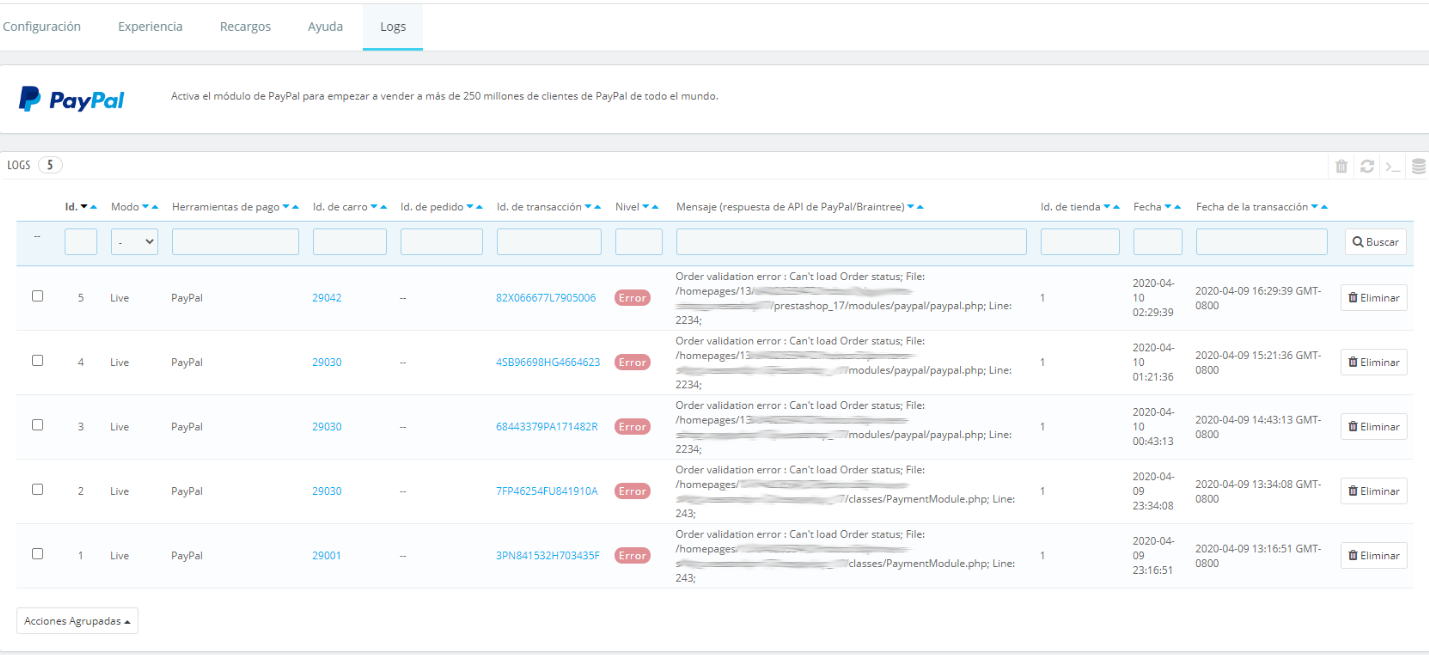Focus the Mensaje filter field
The image size is (1429, 655).
851,242
